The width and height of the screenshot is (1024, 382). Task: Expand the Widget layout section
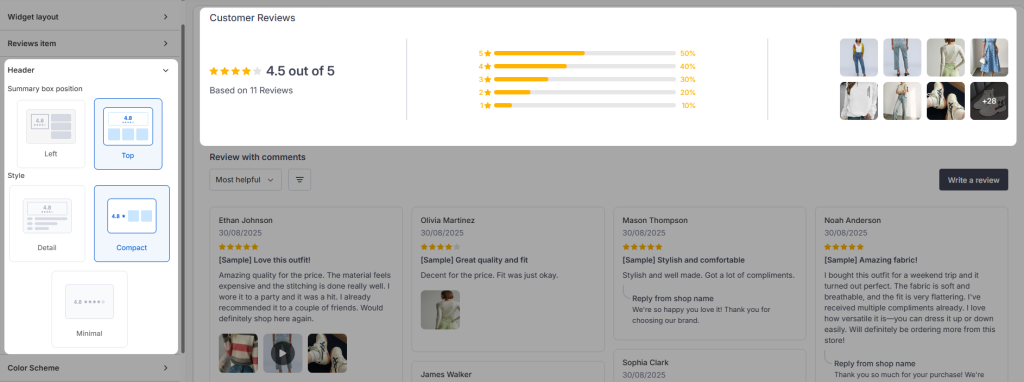point(89,17)
